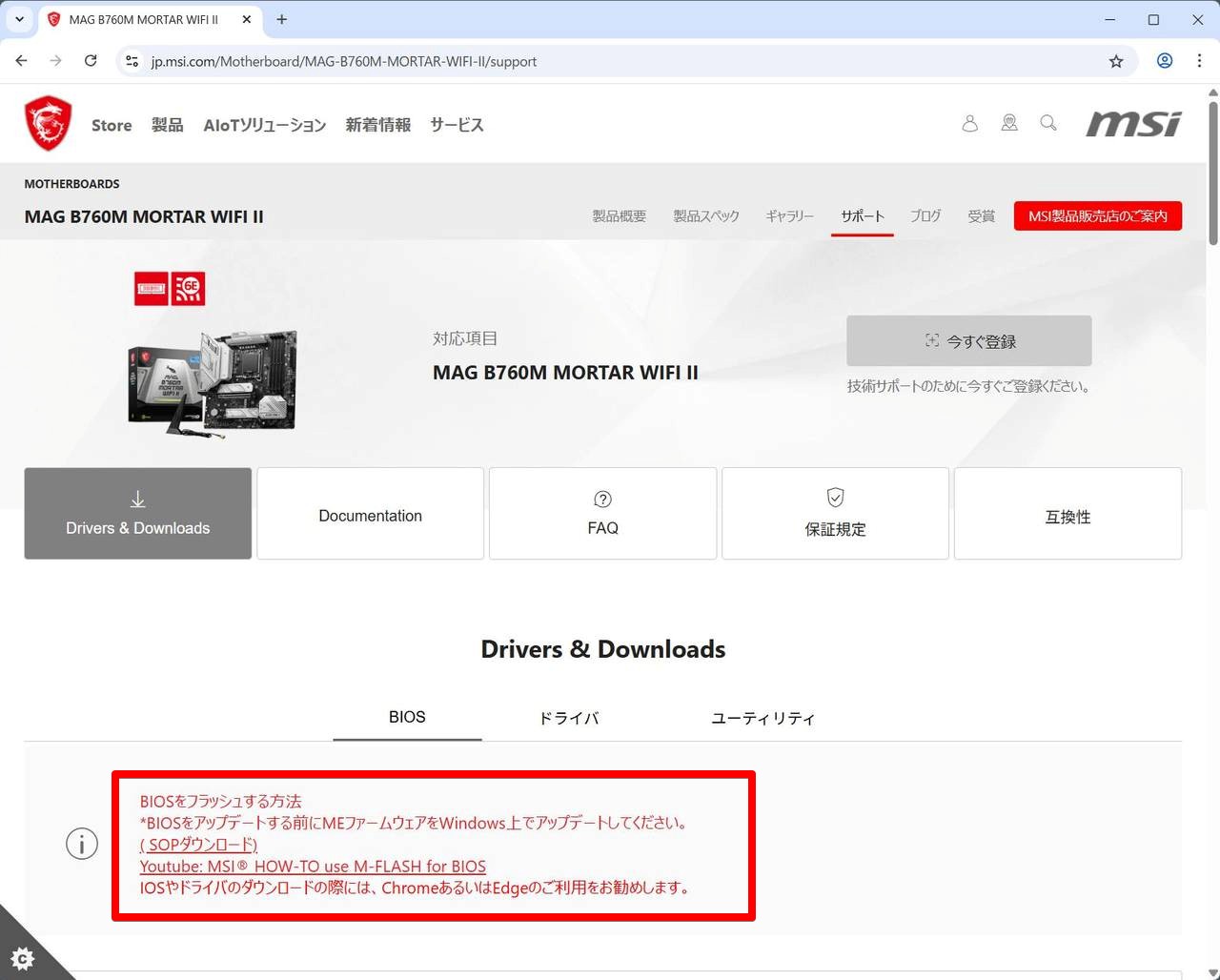The image size is (1220, 980).
Task: Click the Wi-Fi 6E badge icon
Action: click(188, 288)
